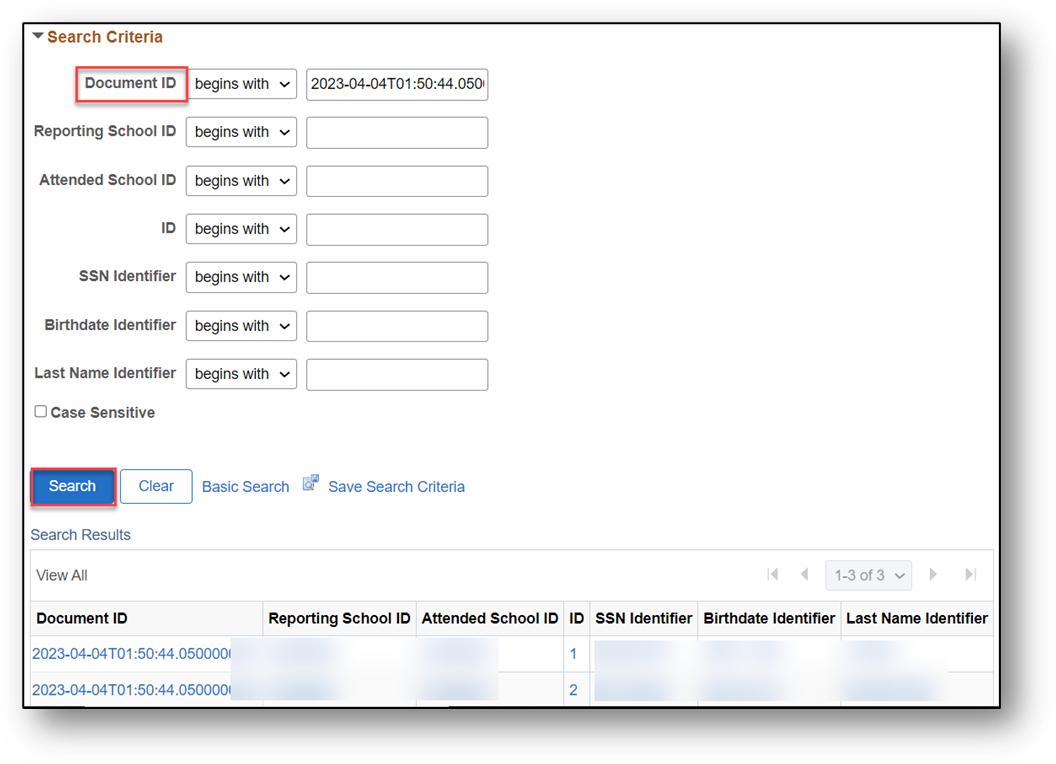Image resolution: width=1056 pixels, height=764 pixels.
Task: Open SSN Identifier operator dropdown
Action: tap(241, 278)
